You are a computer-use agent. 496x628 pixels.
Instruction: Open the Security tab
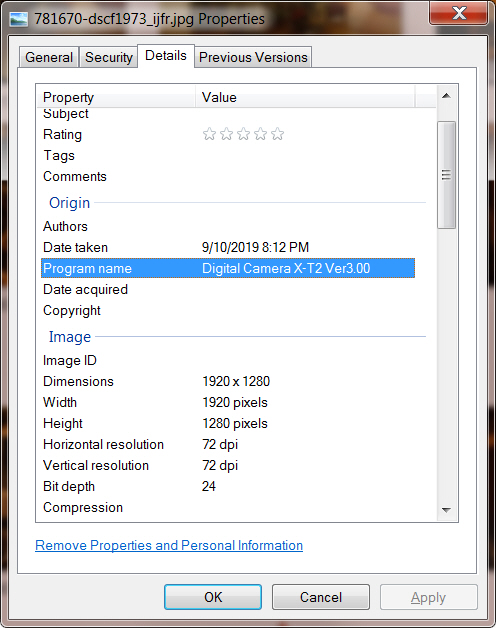pos(109,57)
